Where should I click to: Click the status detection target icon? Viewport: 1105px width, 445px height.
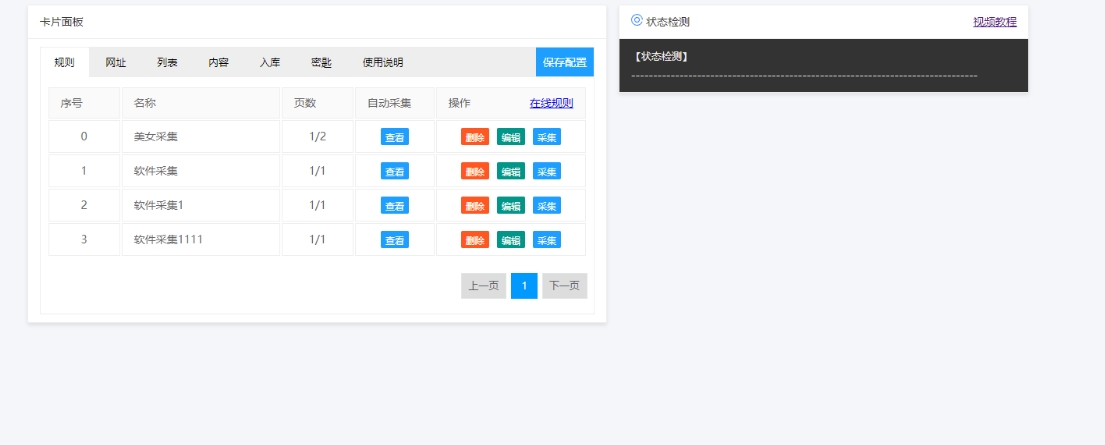coord(637,20)
